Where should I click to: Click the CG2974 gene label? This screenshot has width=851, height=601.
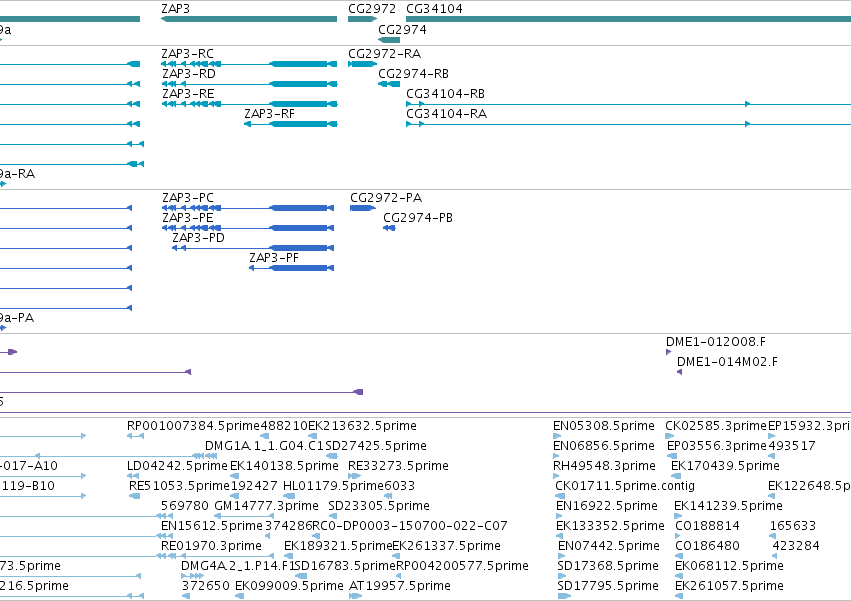(x=402, y=30)
